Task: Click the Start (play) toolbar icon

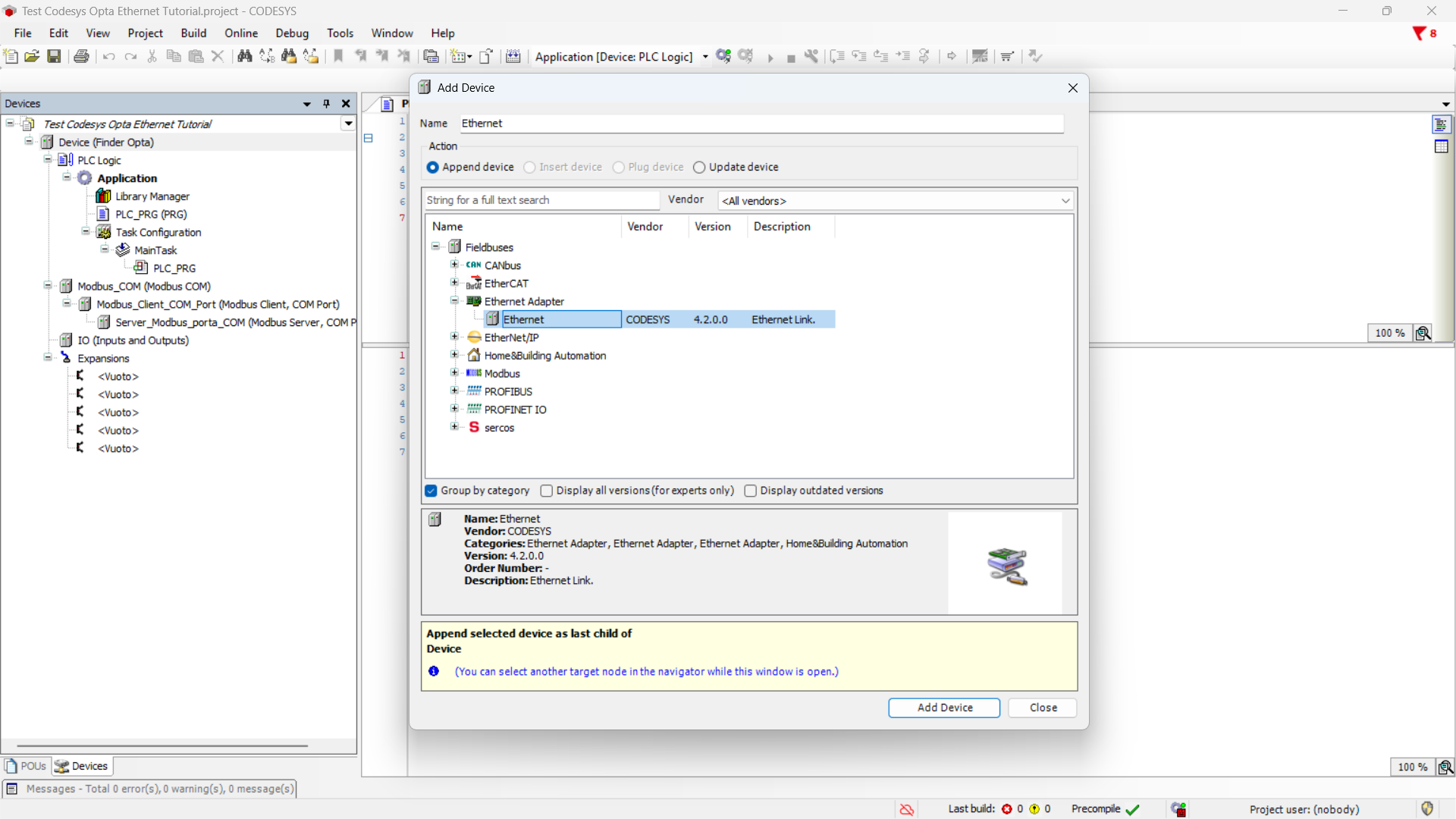Action: click(770, 58)
